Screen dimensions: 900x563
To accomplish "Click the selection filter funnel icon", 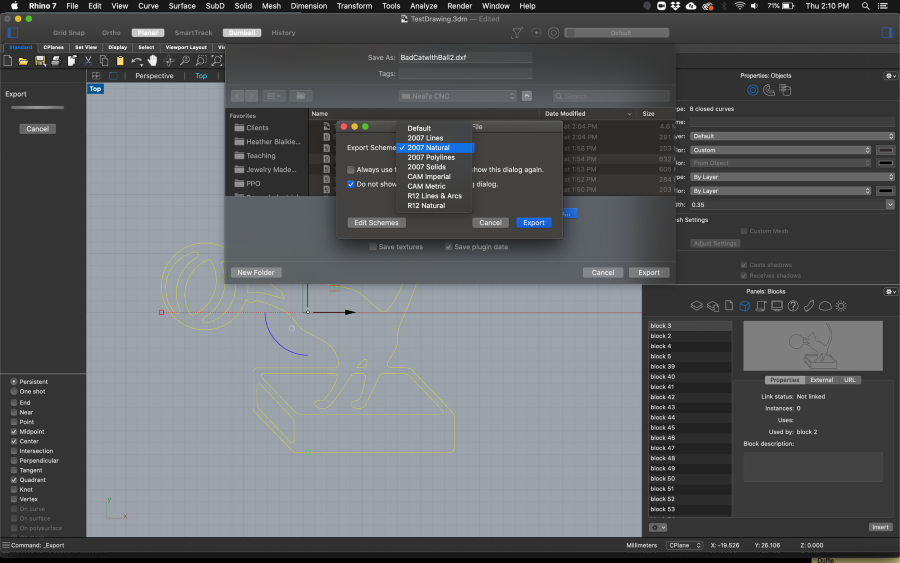I will [517, 33].
